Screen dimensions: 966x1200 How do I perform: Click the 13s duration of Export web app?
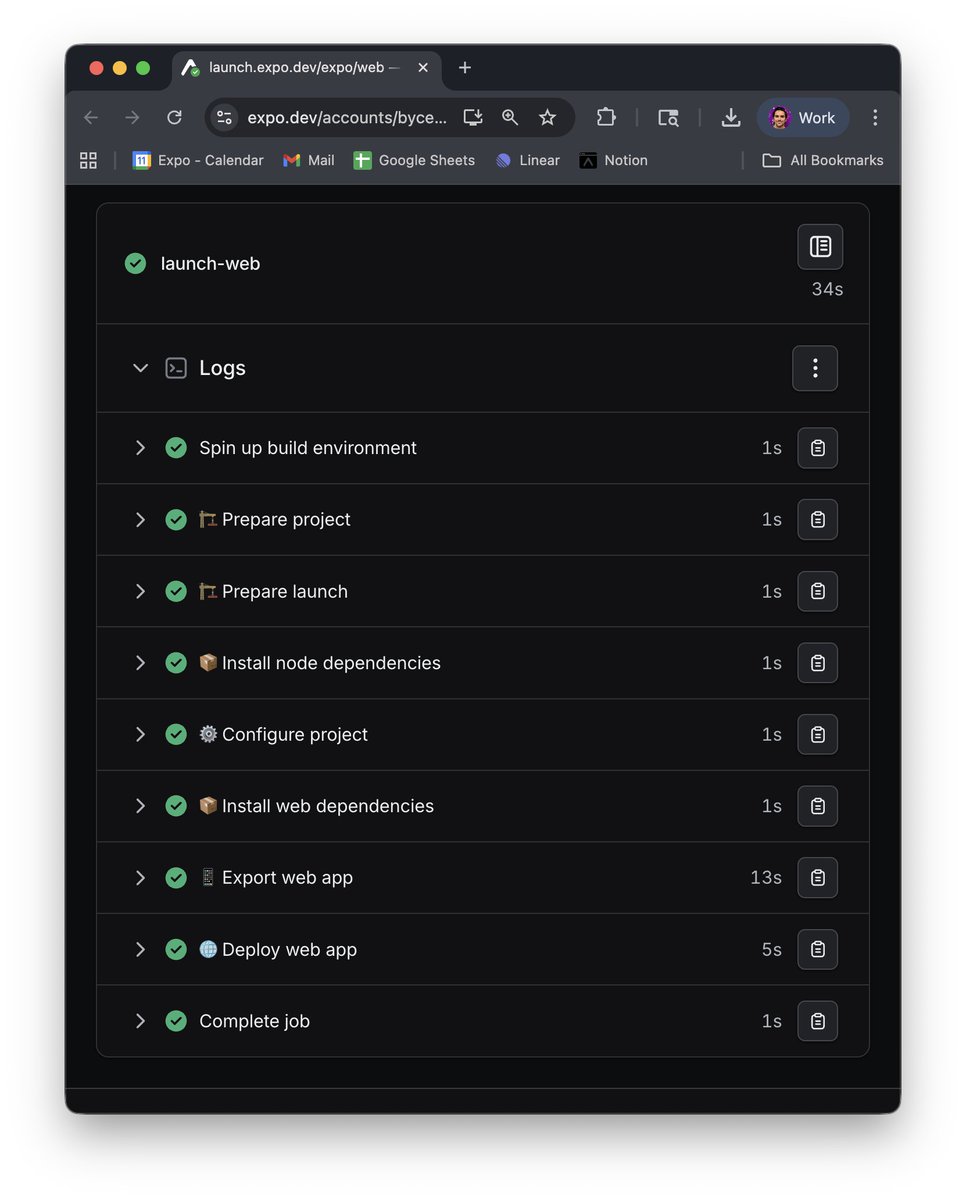[766, 878]
